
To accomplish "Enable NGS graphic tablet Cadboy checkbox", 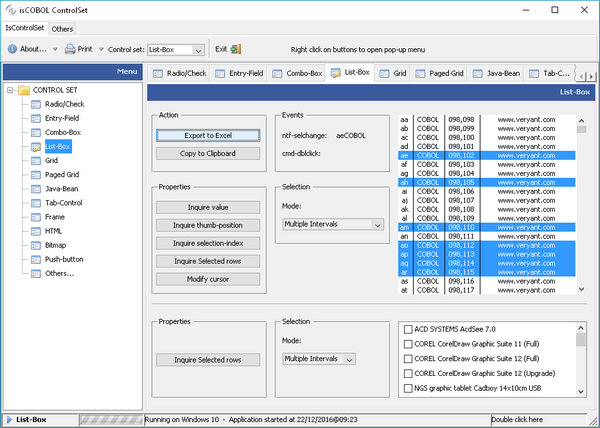I will (407, 388).
